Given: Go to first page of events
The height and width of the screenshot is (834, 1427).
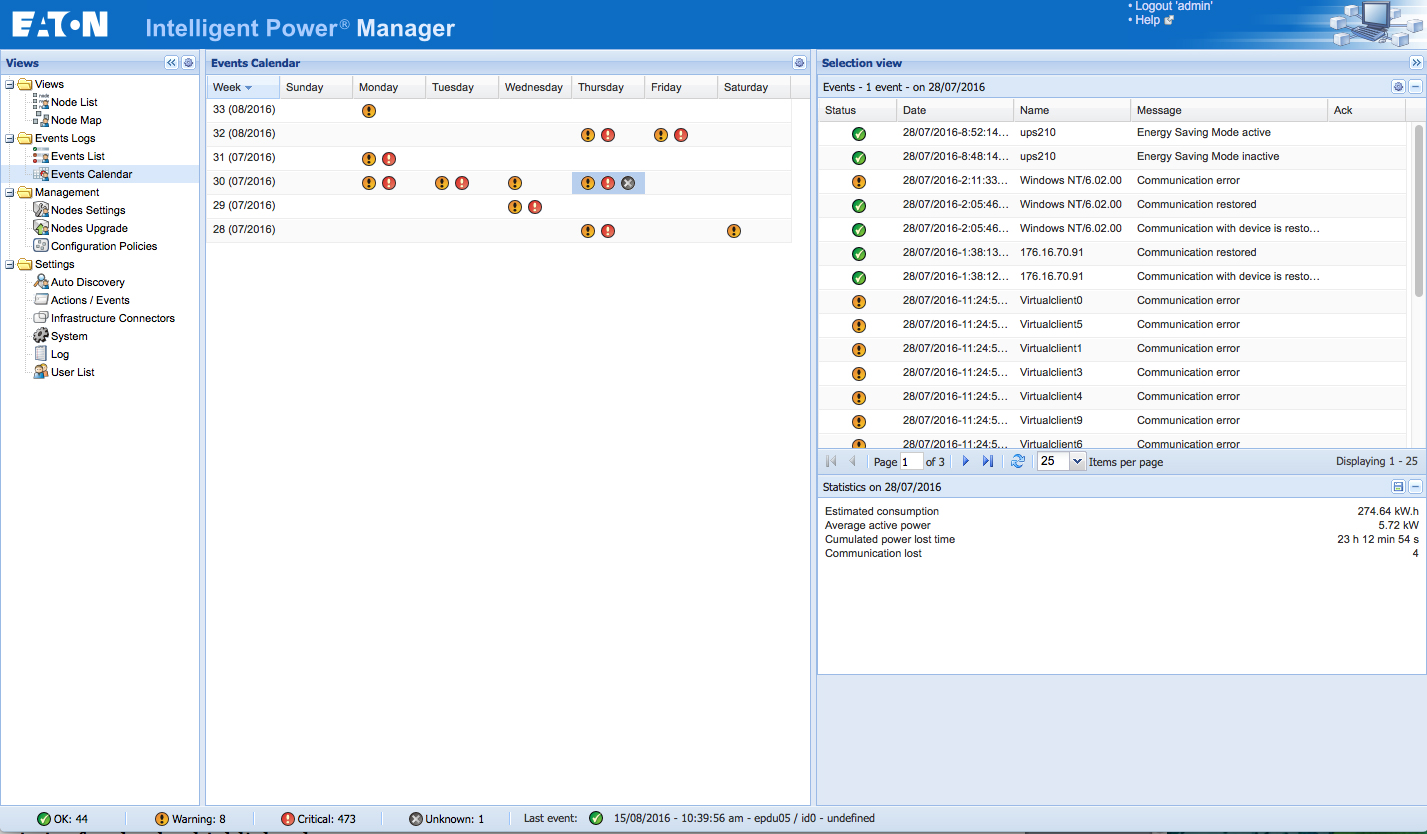Looking at the screenshot, I should tap(831, 461).
